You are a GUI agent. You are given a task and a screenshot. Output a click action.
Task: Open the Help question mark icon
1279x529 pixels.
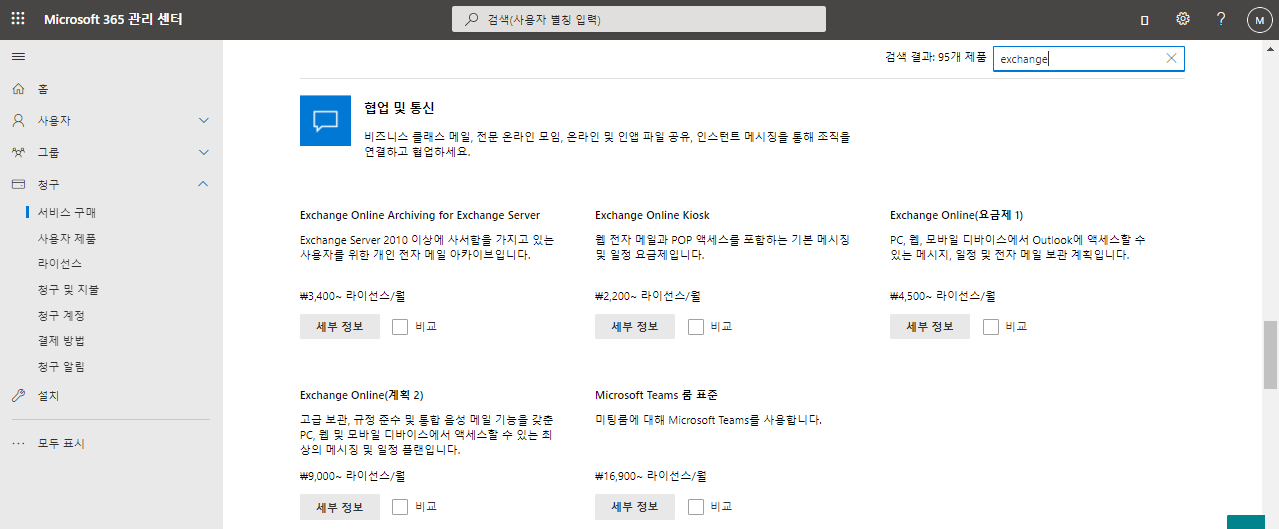coord(1221,19)
